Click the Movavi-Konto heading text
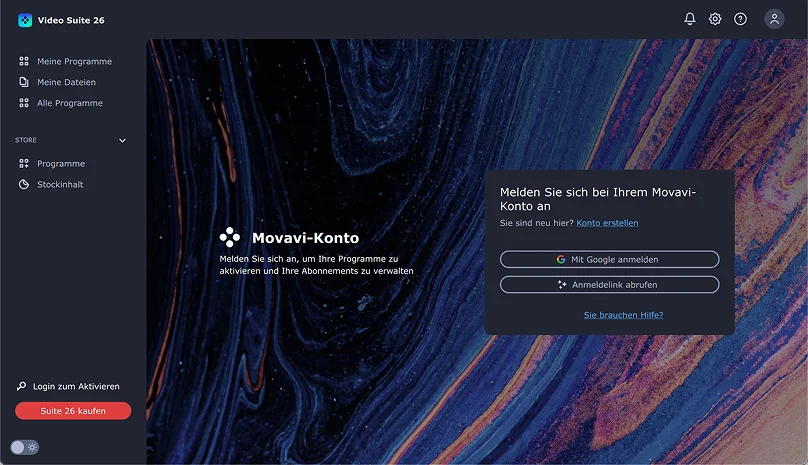 pos(305,238)
